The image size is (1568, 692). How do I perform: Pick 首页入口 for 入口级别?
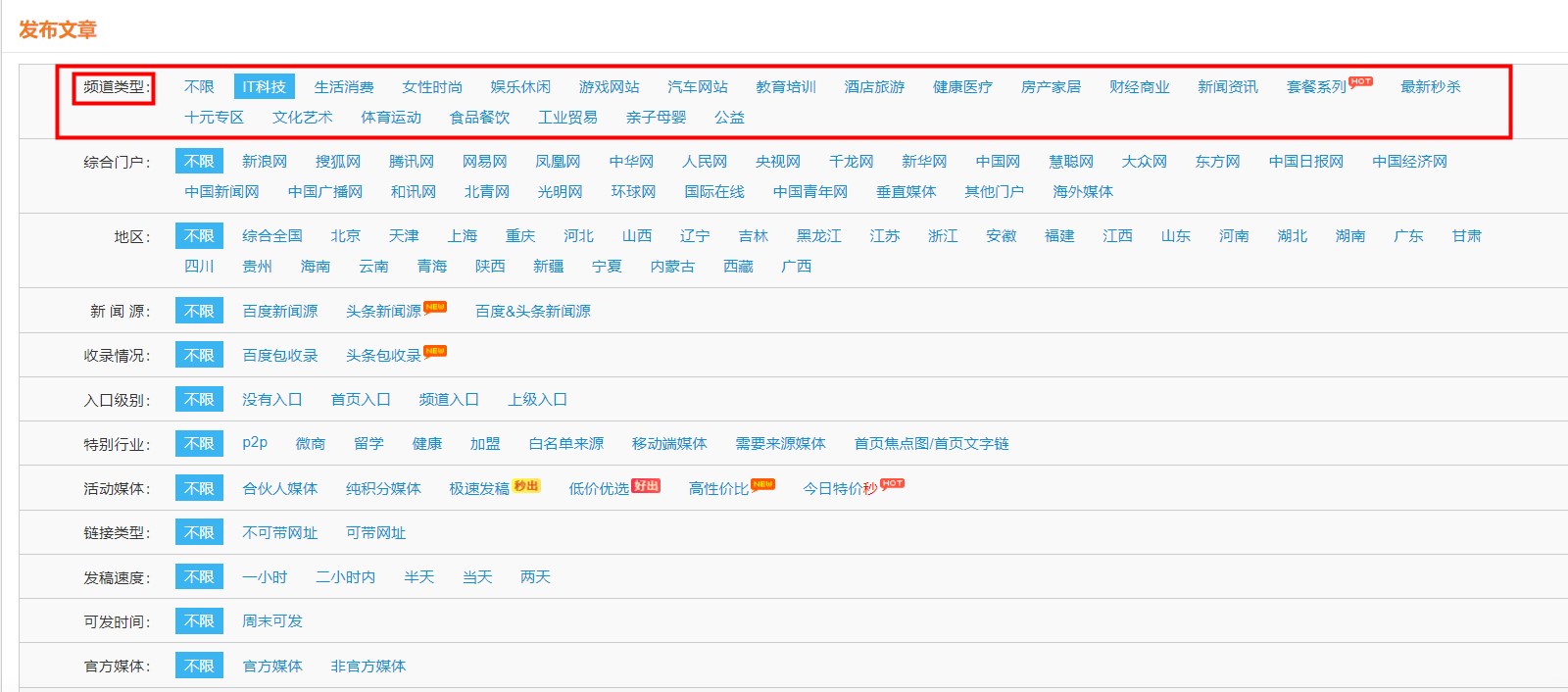[361, 400]
